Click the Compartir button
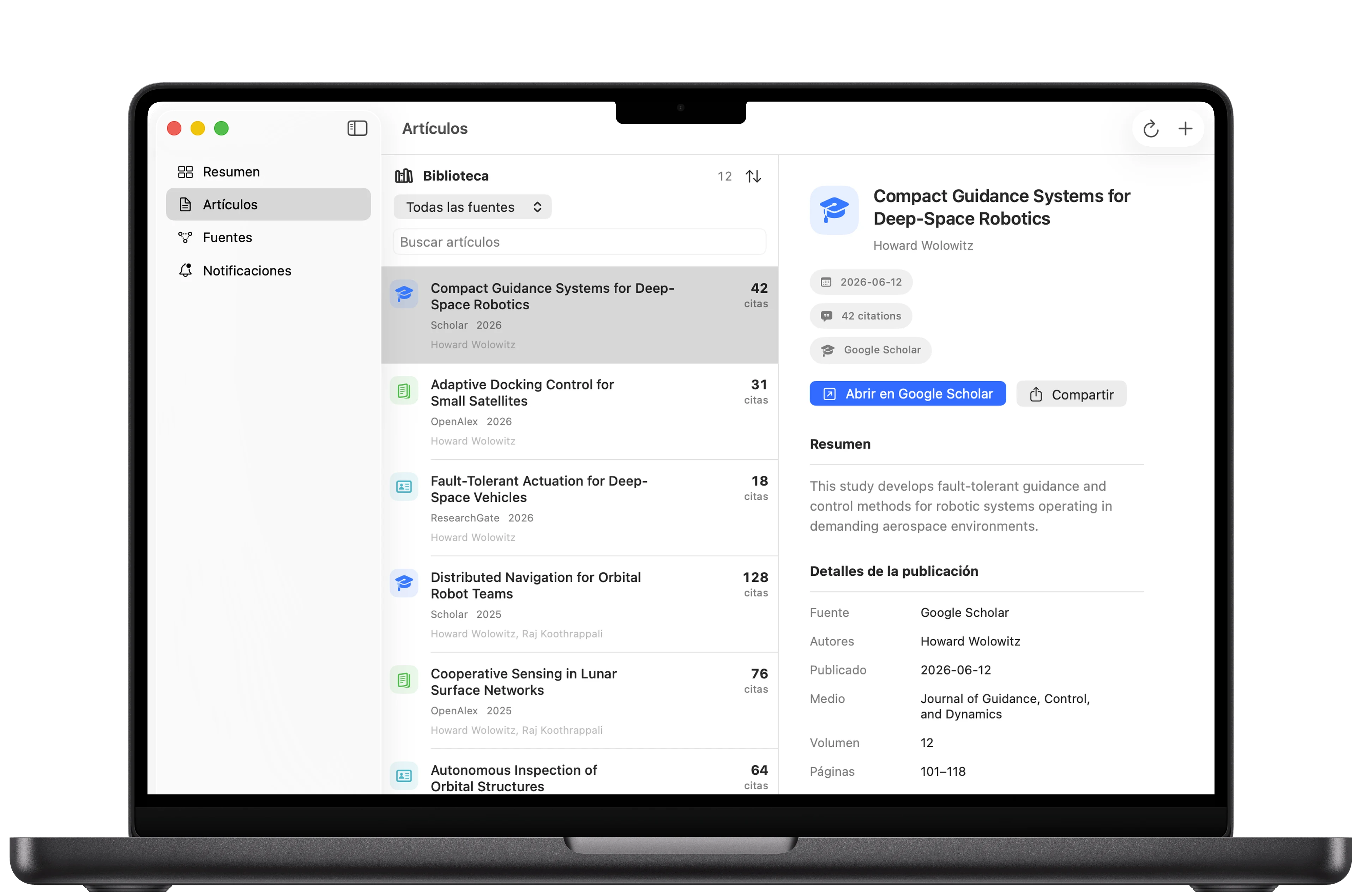This screenshot has width=1362, height=896. pyautogui.click(x=1071, y=394)
